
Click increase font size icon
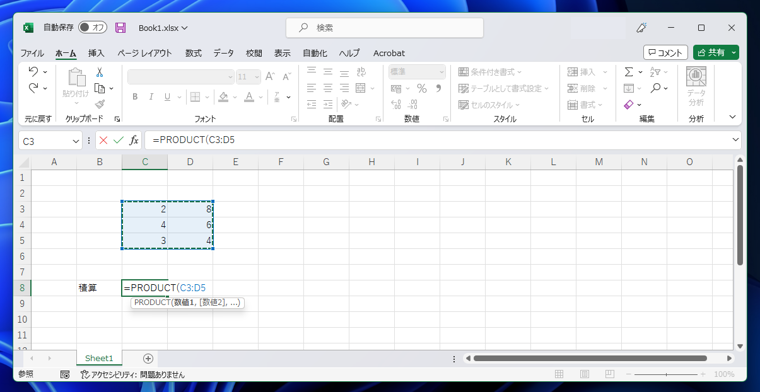pyautogui.click(x=270, y=77)
